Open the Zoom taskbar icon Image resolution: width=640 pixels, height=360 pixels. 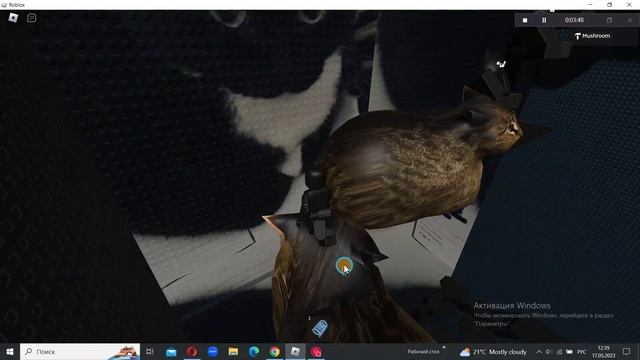(213, 351)
